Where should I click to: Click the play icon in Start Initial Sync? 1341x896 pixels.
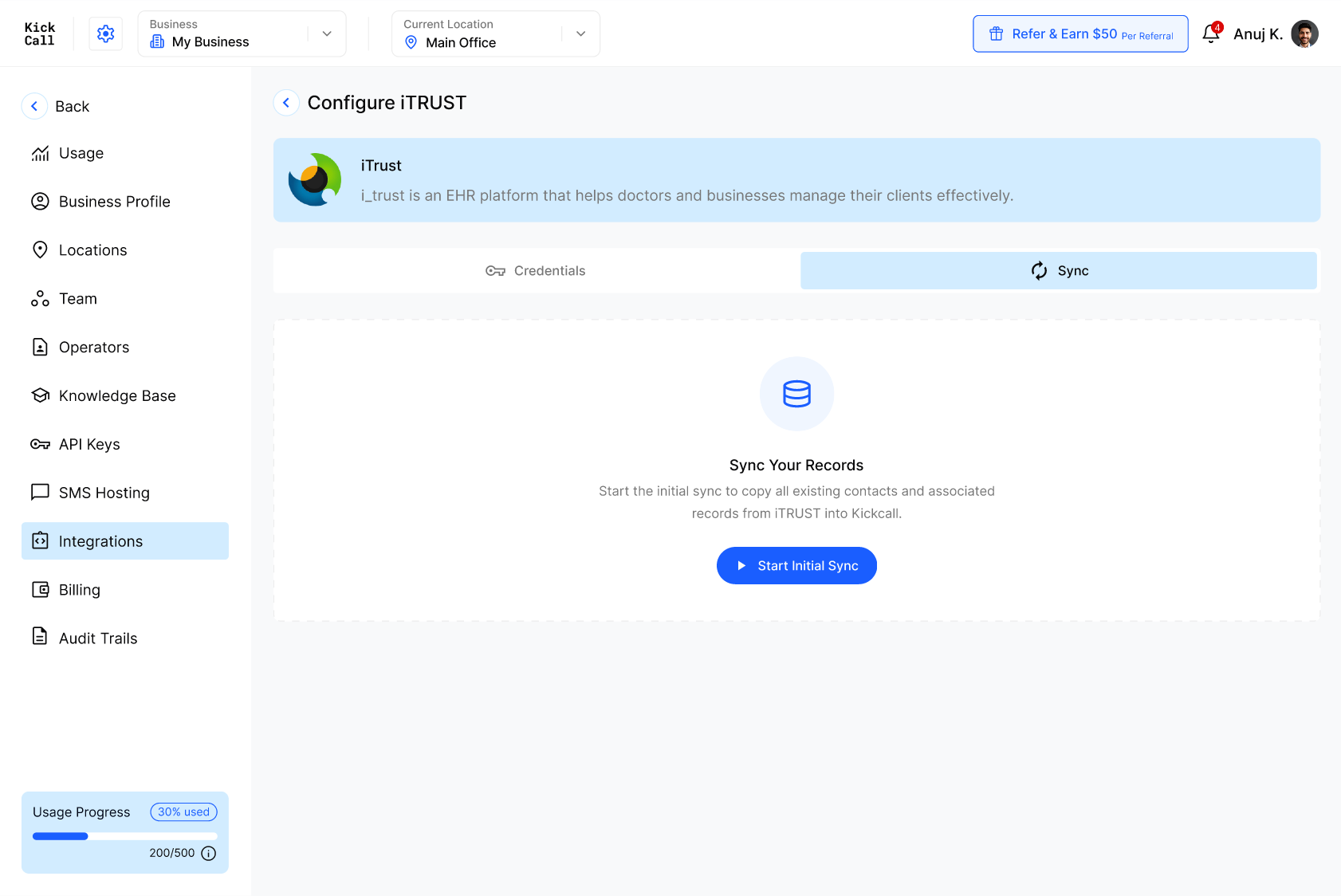pyautogui.click(x=741, y=566)
